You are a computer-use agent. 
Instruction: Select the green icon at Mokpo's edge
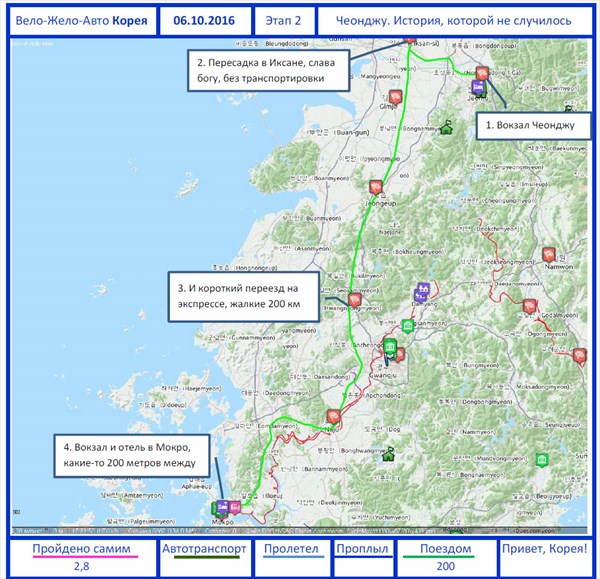pyautogui.click(x=214, y=509)
